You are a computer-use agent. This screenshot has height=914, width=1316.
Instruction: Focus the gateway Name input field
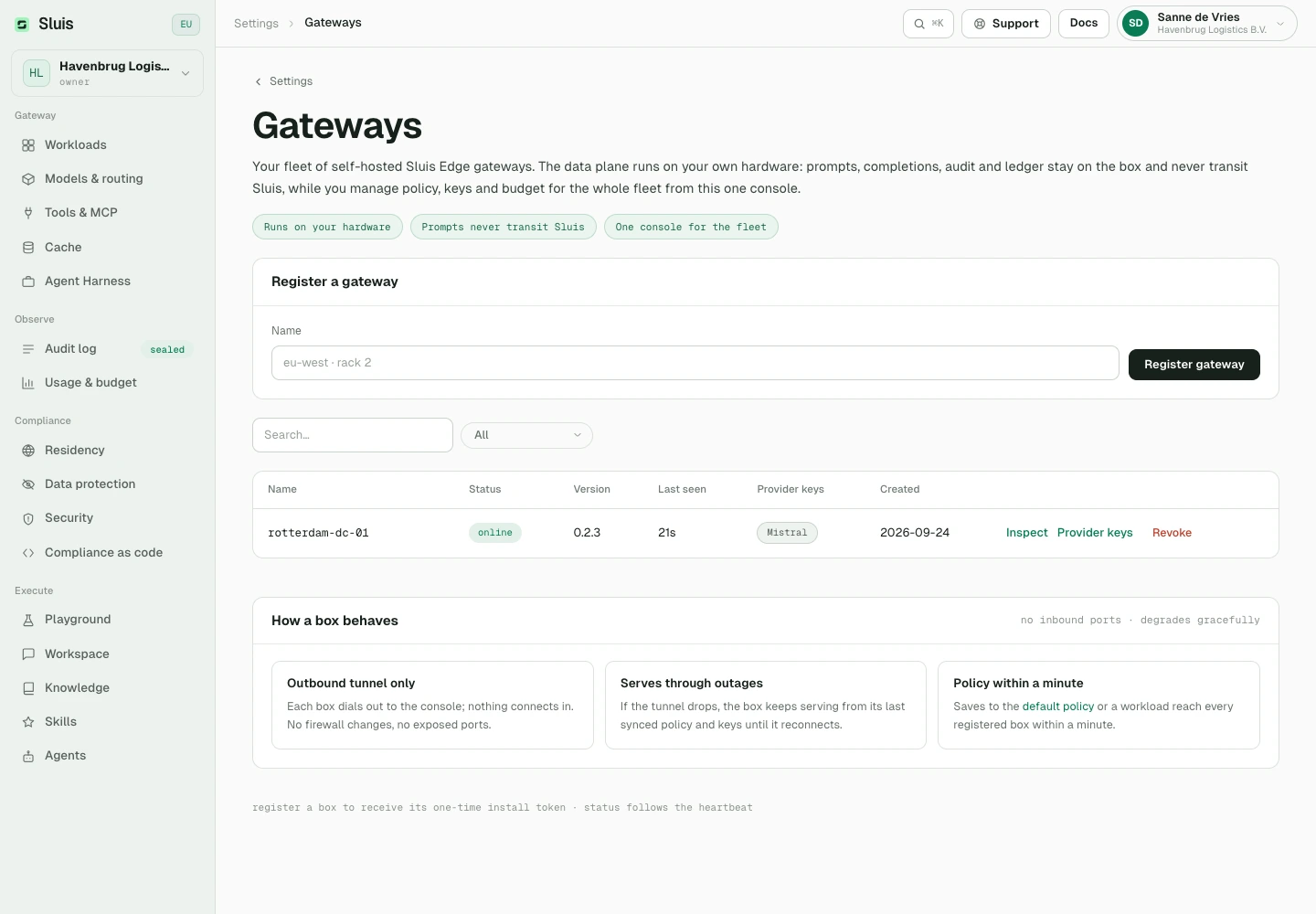click(695, 363)
